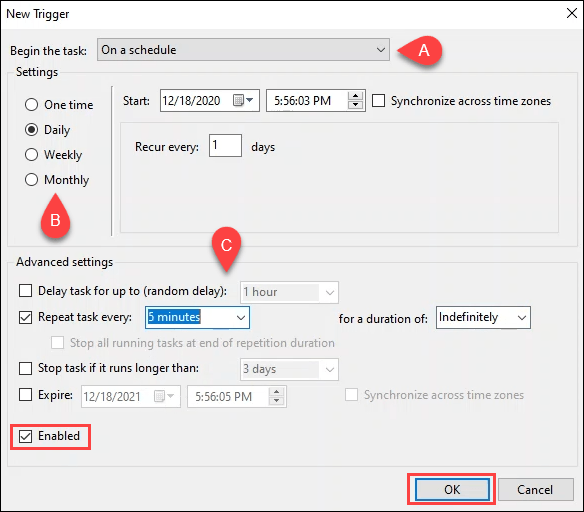Open the Begin the task dropdown
Image resolution: width=584 pixels, height=512 pixels.
[243, 50]
